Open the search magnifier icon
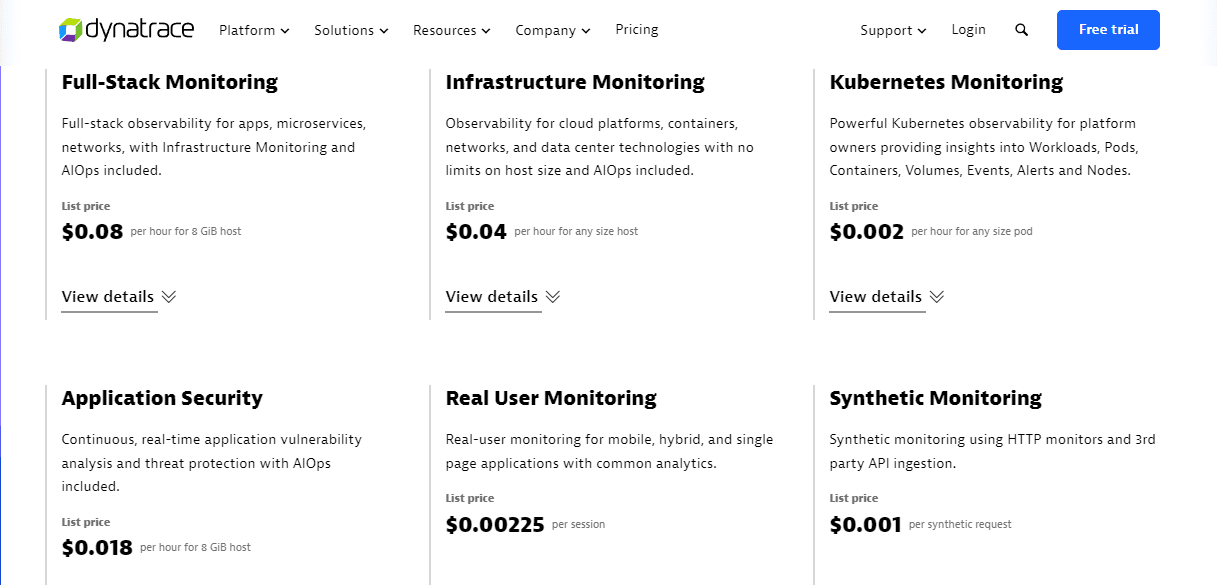The height and width of the screenshot is (585, 1217). pos(1021,30)
